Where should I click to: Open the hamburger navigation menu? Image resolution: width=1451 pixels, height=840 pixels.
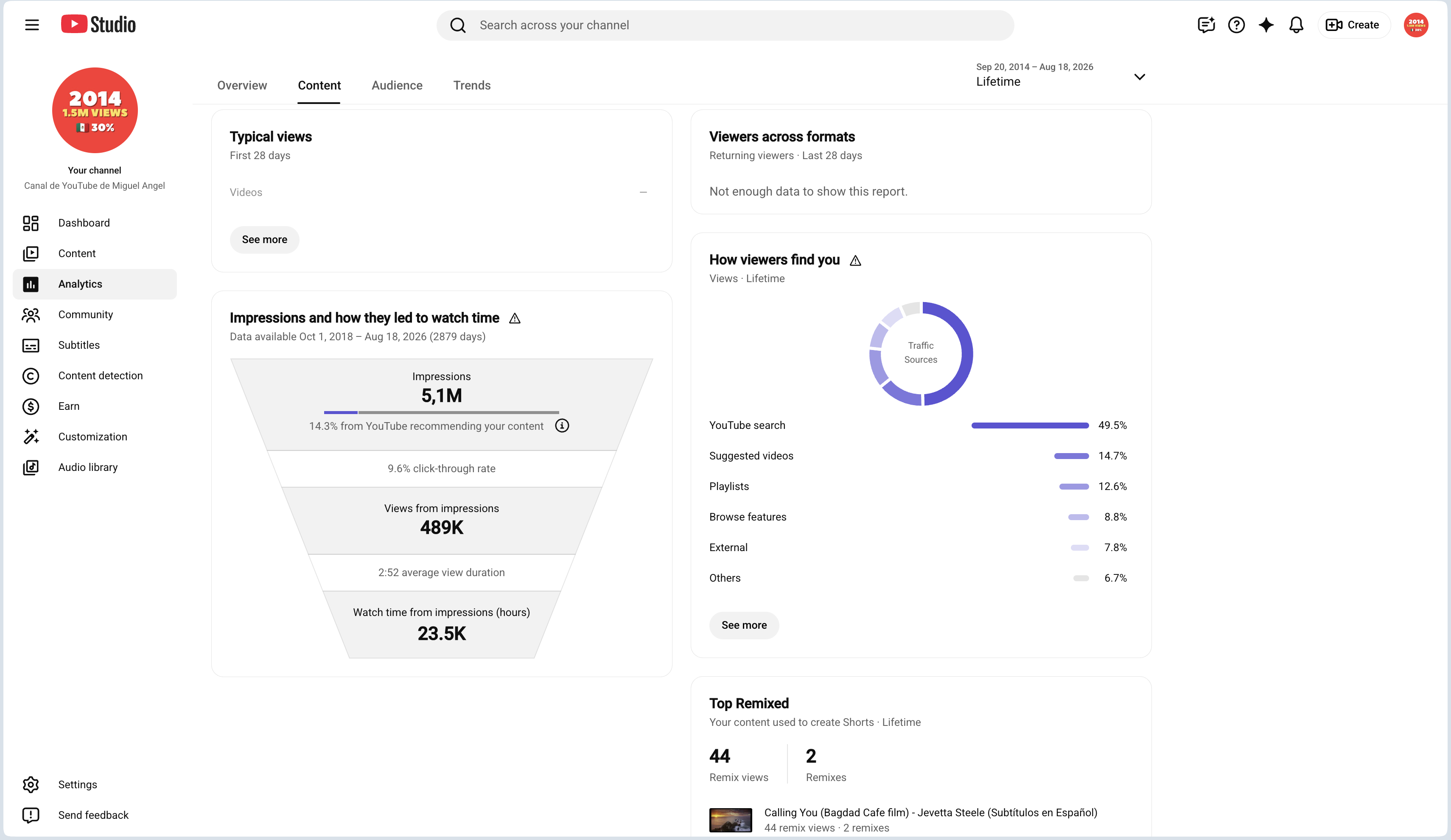pyautogui.click(x=32, y=25)
